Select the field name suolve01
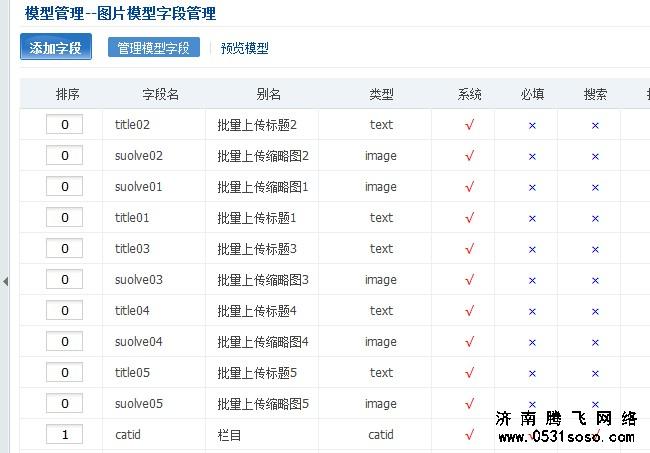 (138, 187)
